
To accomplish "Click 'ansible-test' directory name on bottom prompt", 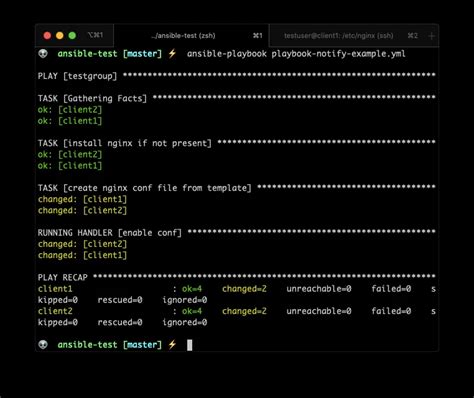I will [87, 345].
